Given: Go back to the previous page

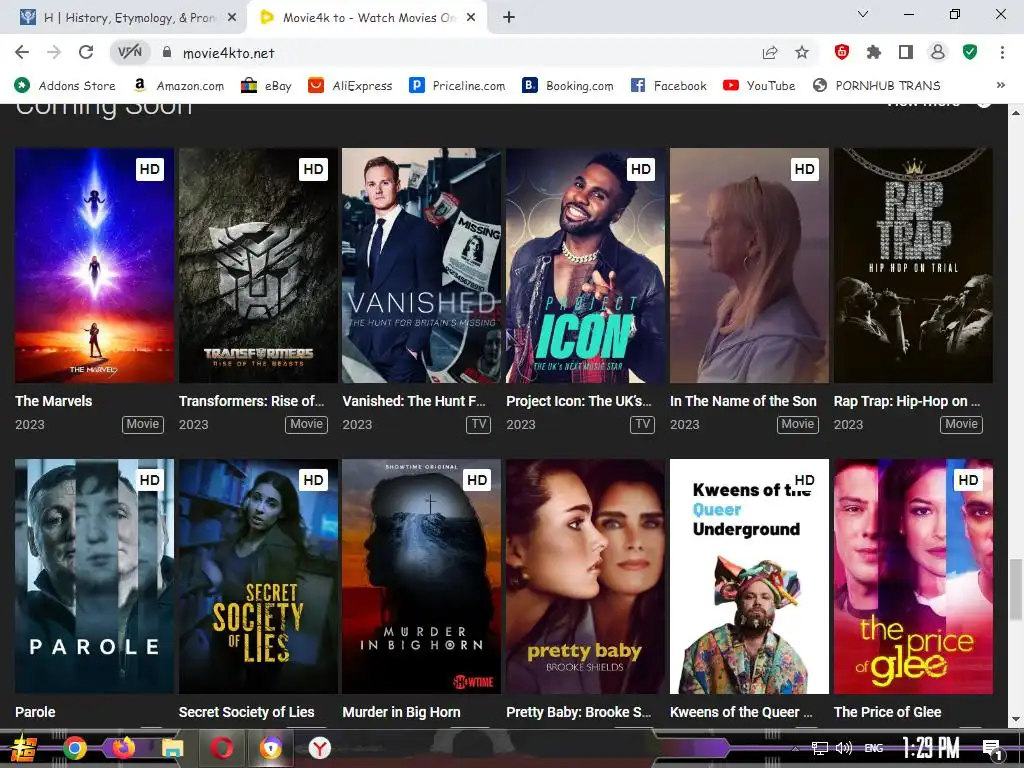Looking at the screenshot, I should pyautogui.click(x=22, y=52).
